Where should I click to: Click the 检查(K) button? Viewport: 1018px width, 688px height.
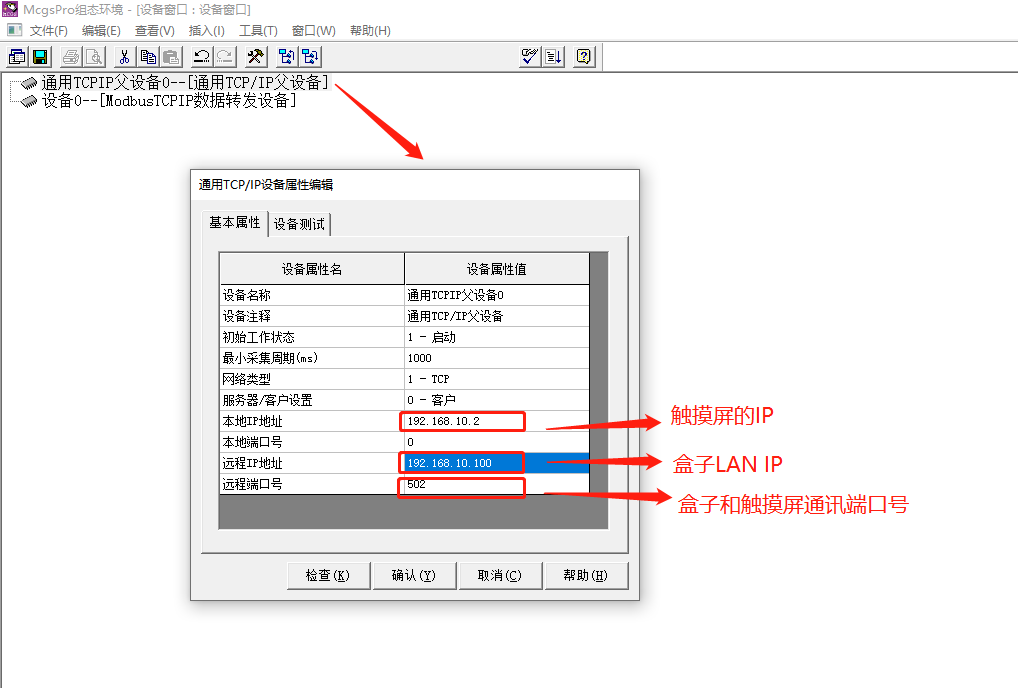[x=328, y=575]
